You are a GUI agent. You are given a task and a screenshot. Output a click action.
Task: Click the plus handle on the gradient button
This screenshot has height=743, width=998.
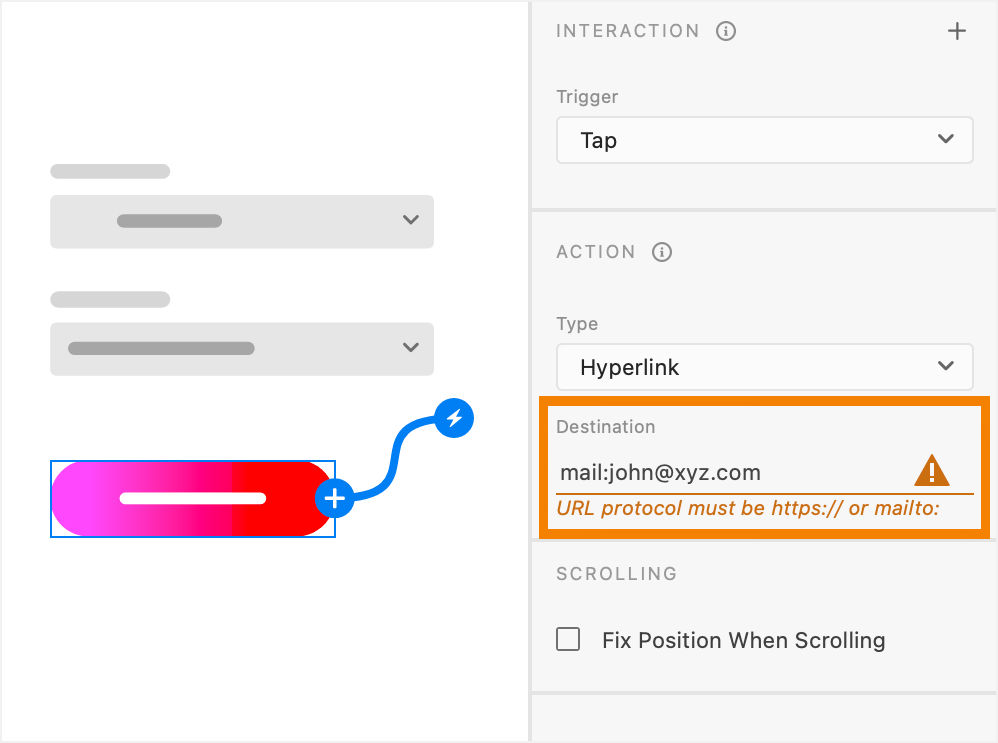coord(335,498)
